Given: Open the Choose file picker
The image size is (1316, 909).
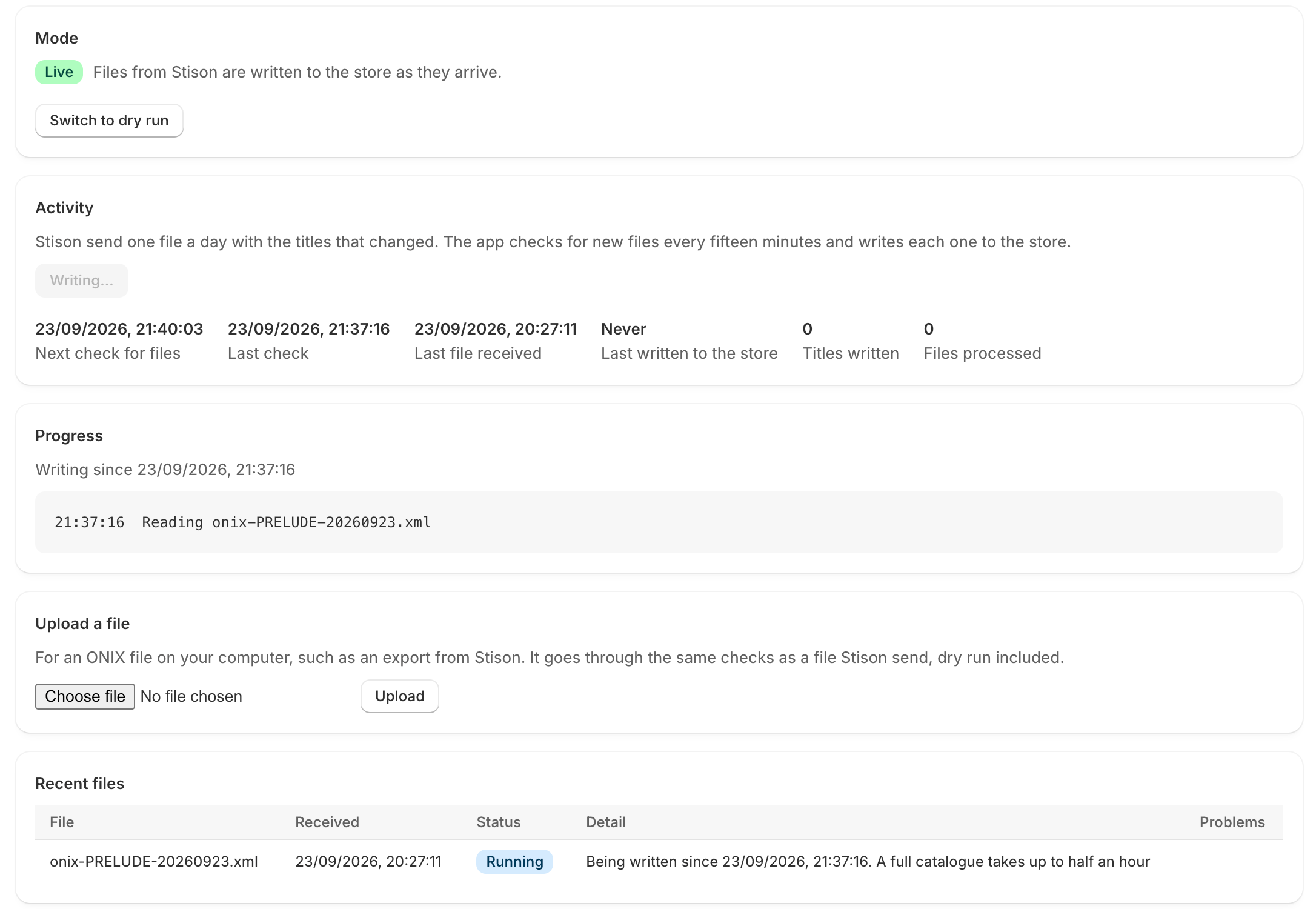Looking at the screenshot, I should pyautogui.click(x=85, y=696).
